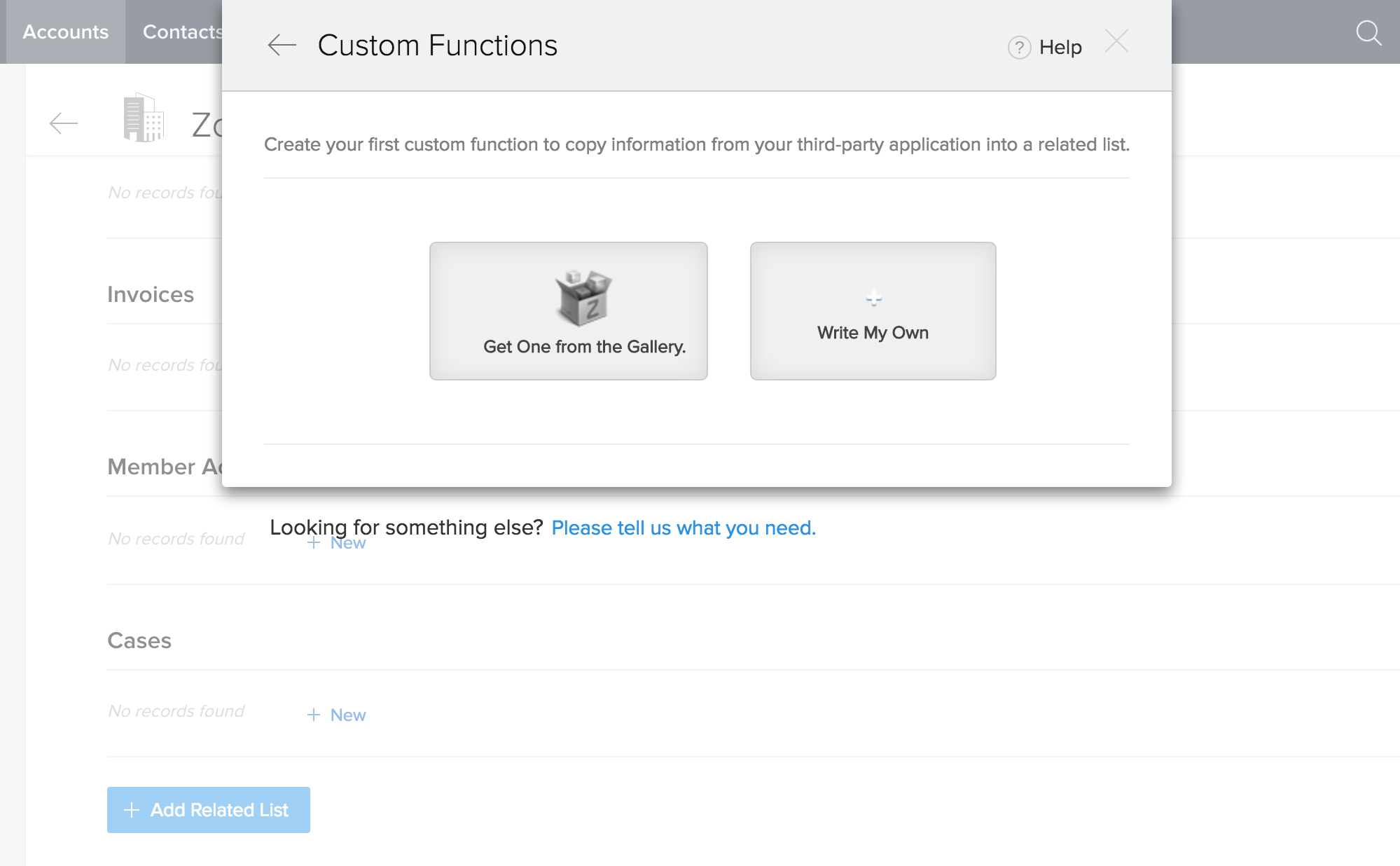Close the Custom Functions dialog
Viewport: 1400px width, 866px height.
point(1116,41)
